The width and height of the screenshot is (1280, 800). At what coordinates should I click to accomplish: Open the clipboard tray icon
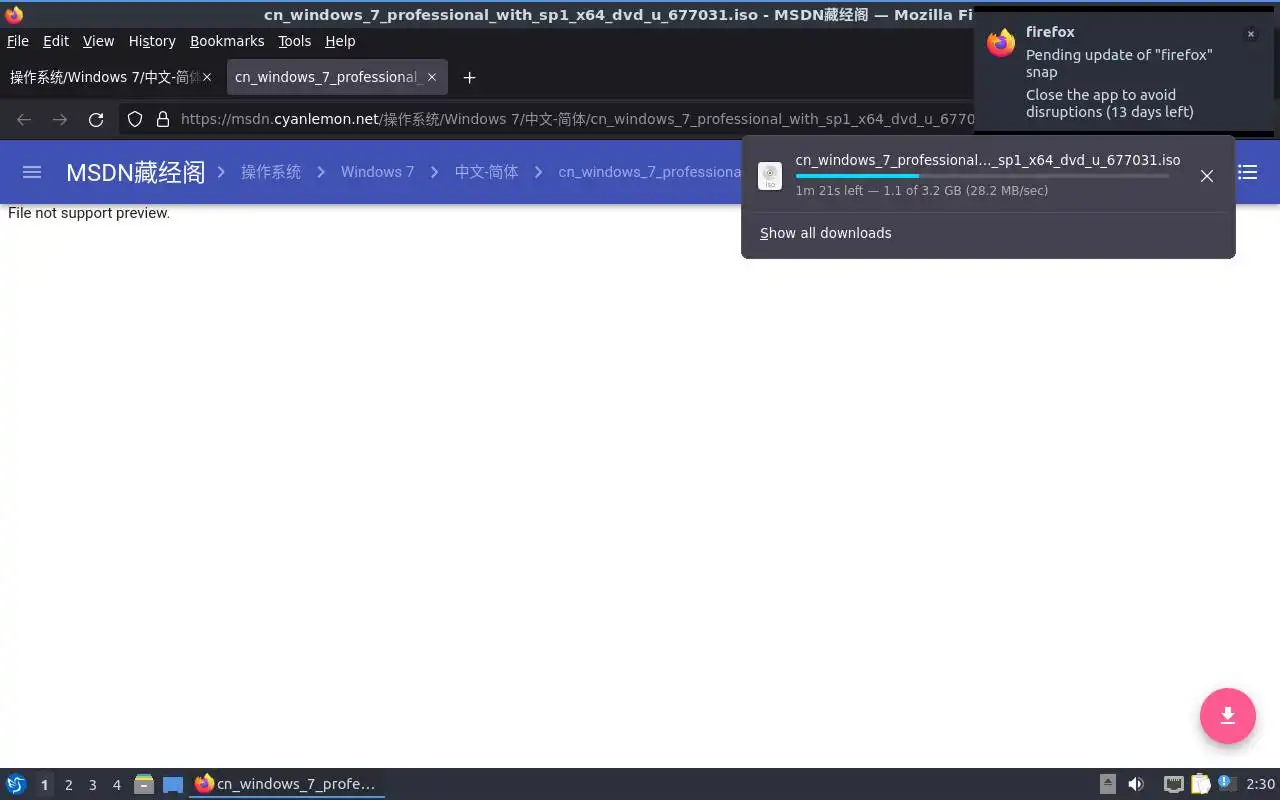1200,784
